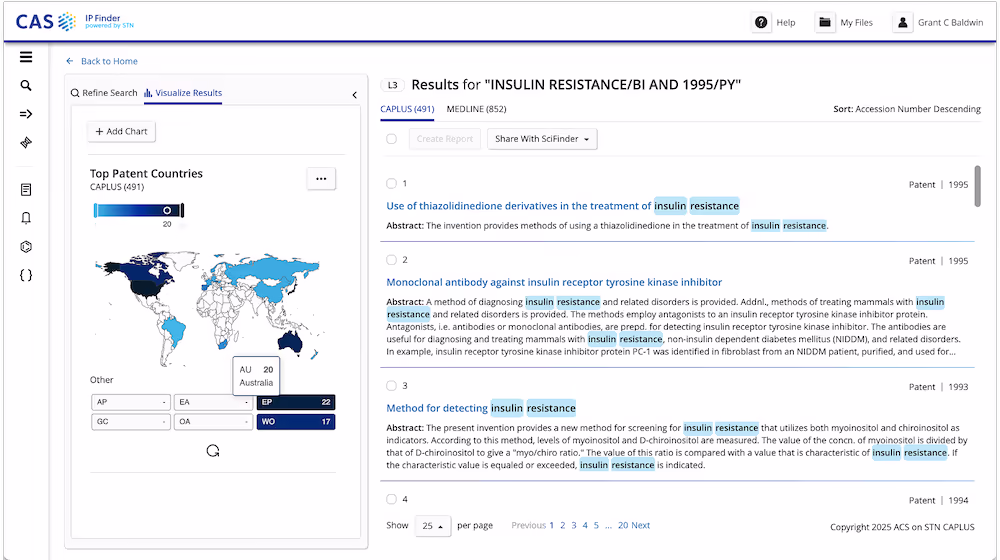This screenshot has width=1000, height=560.
Task: Open the Sort Accession Number Descending selector
Action: tap(907, 109)
